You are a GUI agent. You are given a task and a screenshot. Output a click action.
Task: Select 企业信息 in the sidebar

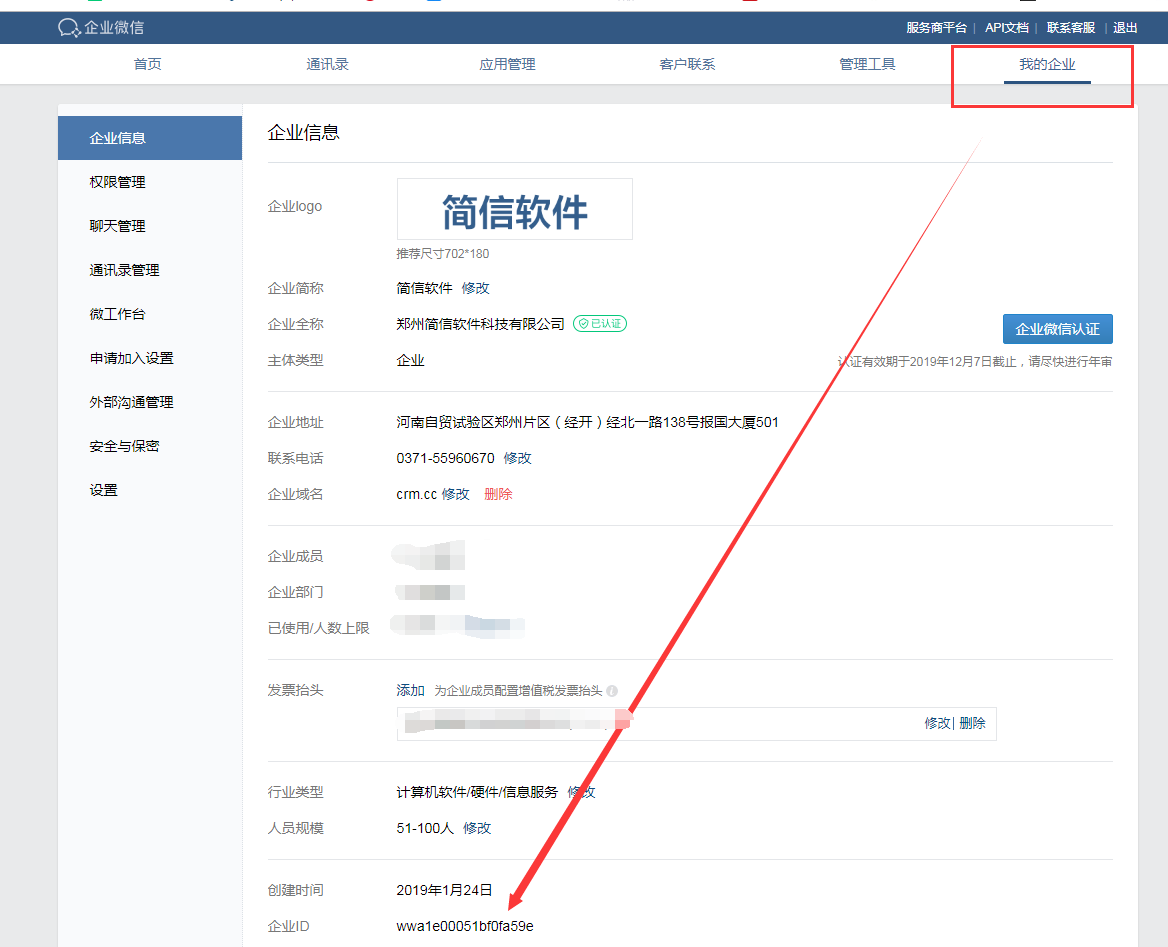pos(150,138)
